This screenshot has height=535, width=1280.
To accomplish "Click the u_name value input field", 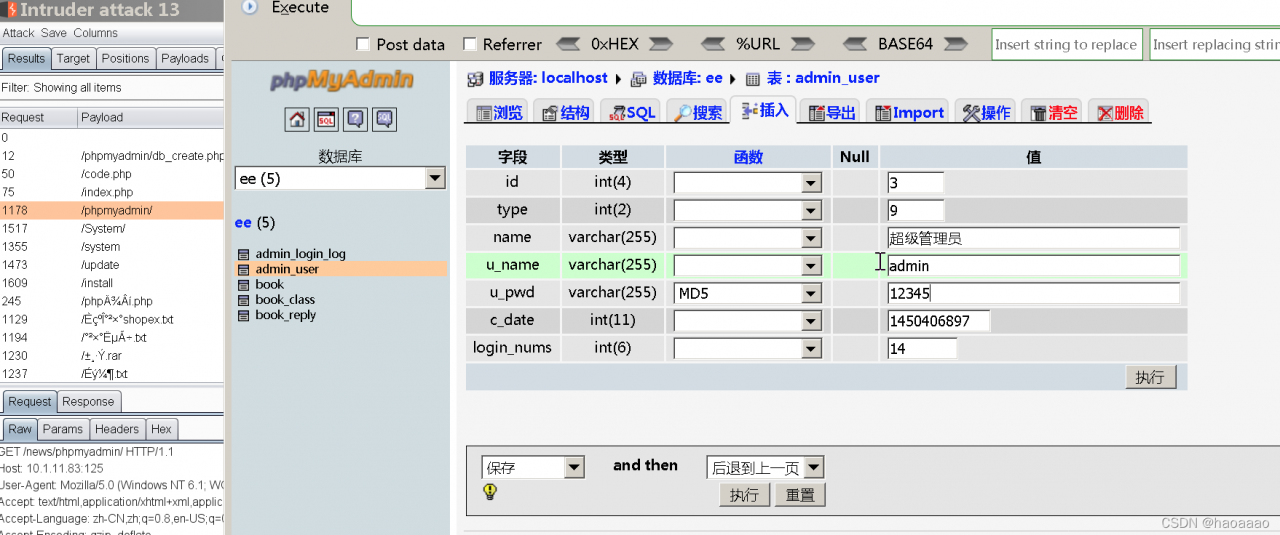I will pyautogui.click(x=1033, y=266).
